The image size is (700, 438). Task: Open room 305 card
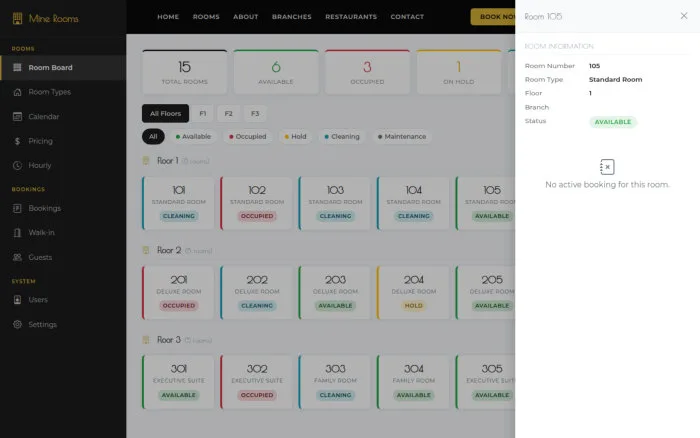pyautogui.click(x=485, y=382)
